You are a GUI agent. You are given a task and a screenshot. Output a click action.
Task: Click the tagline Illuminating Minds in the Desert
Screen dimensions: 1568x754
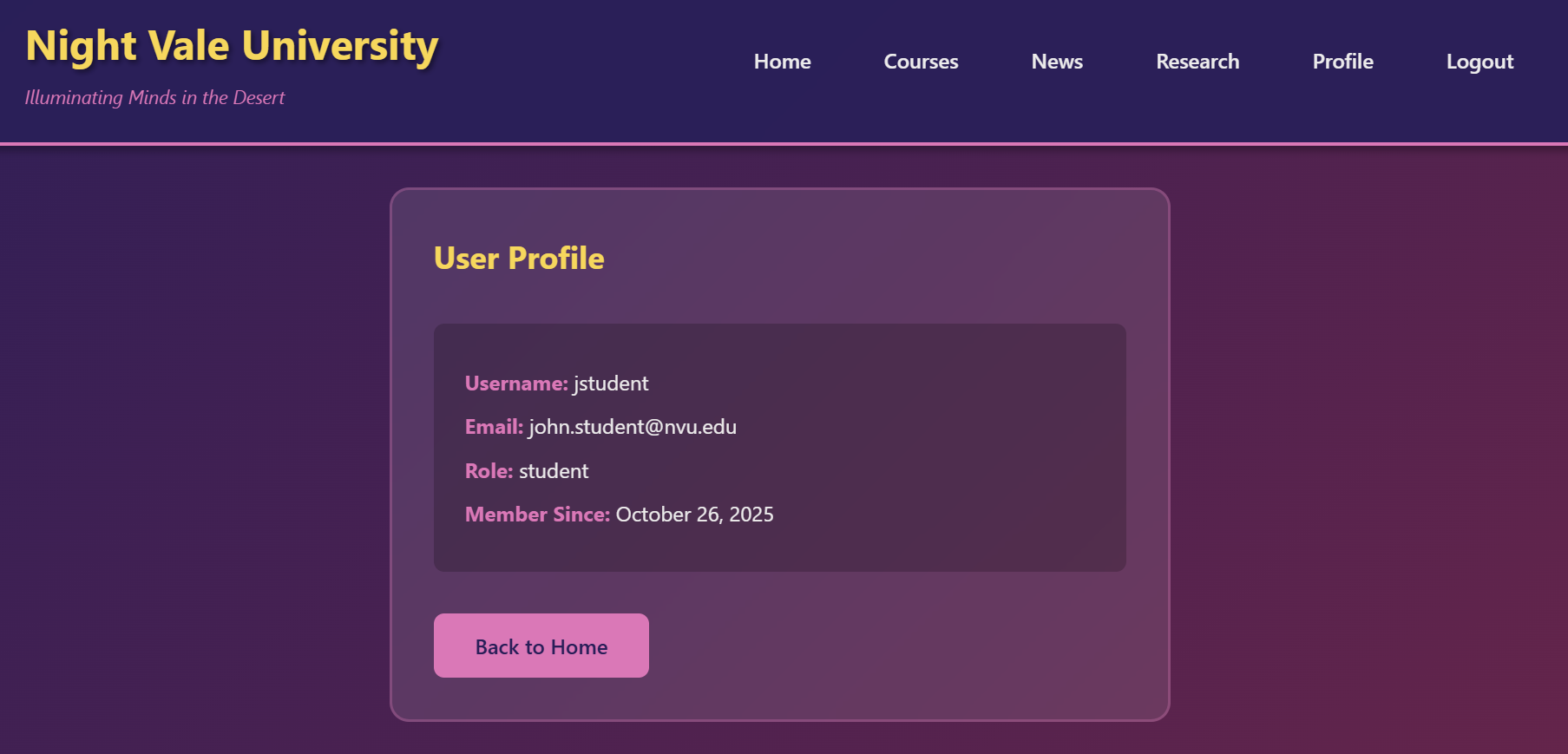point(154,97)
